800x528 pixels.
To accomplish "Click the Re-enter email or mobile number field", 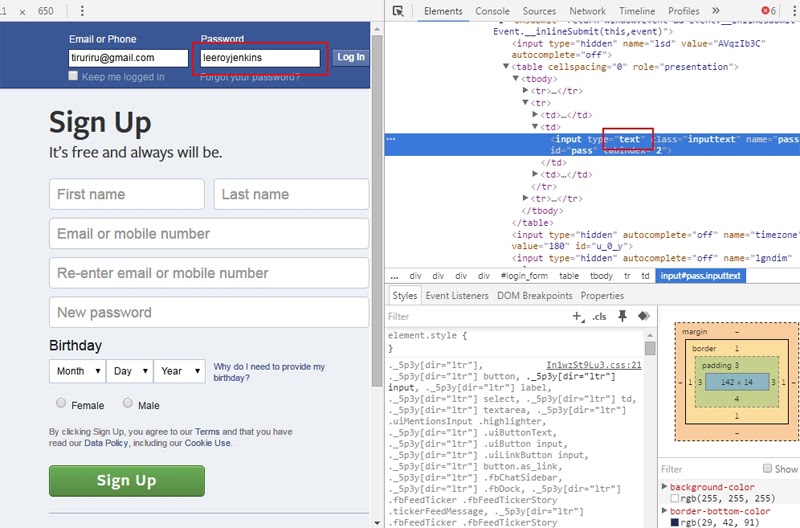I will tap(209, 273).
